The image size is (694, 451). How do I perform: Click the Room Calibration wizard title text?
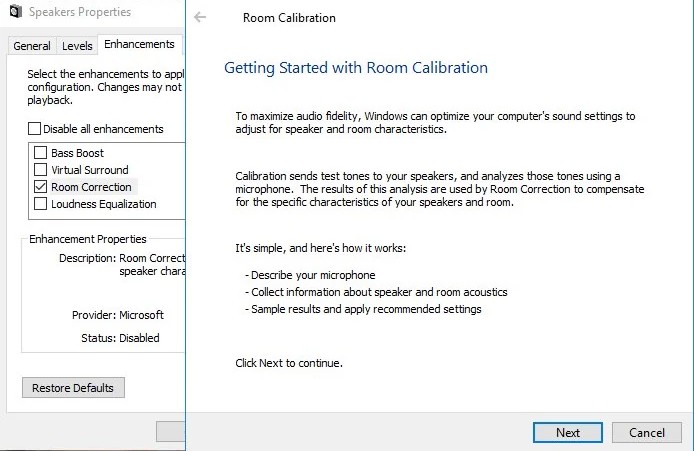[x=289, y=18]
